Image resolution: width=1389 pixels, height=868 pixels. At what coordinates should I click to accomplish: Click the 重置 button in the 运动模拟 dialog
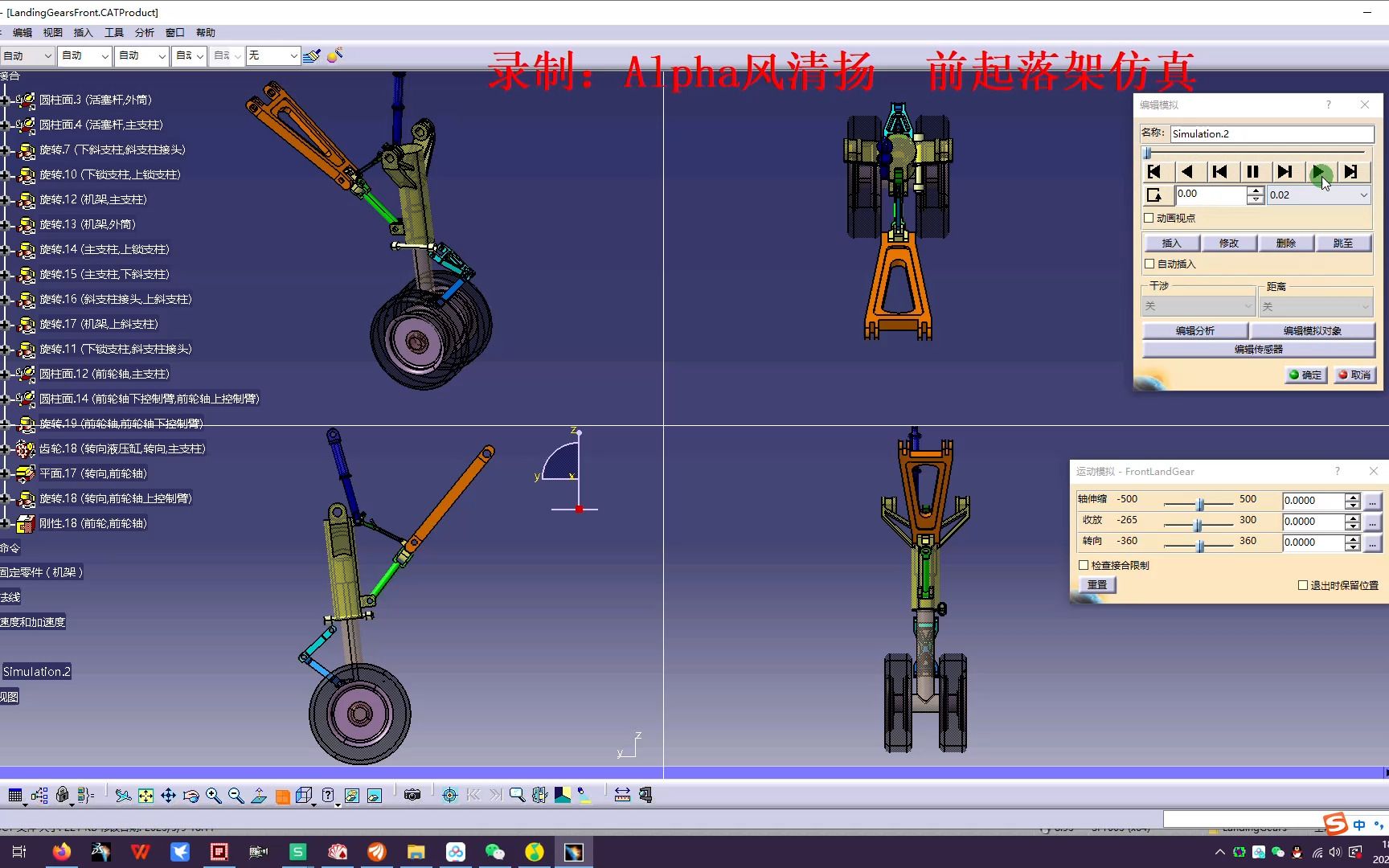[x=1097, y=585]
